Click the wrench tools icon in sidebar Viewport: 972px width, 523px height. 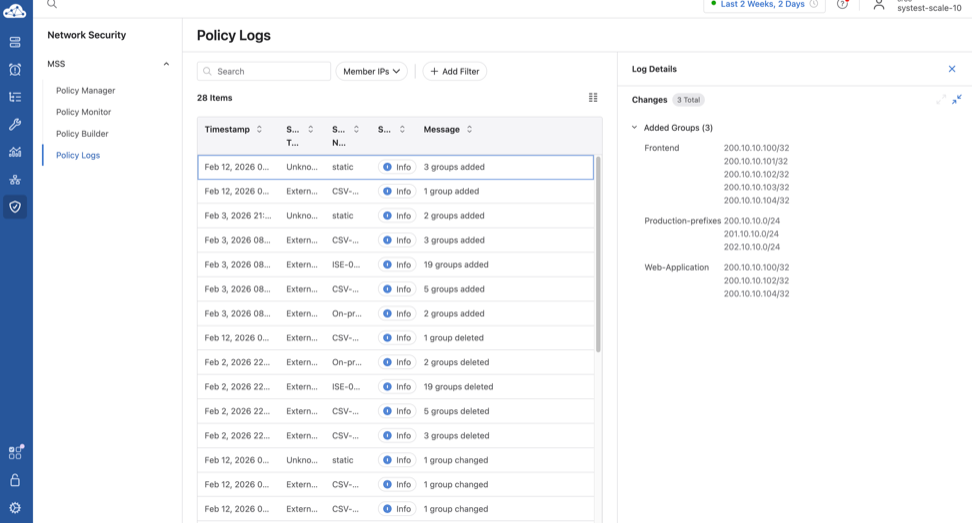click(x=15, y=124)
